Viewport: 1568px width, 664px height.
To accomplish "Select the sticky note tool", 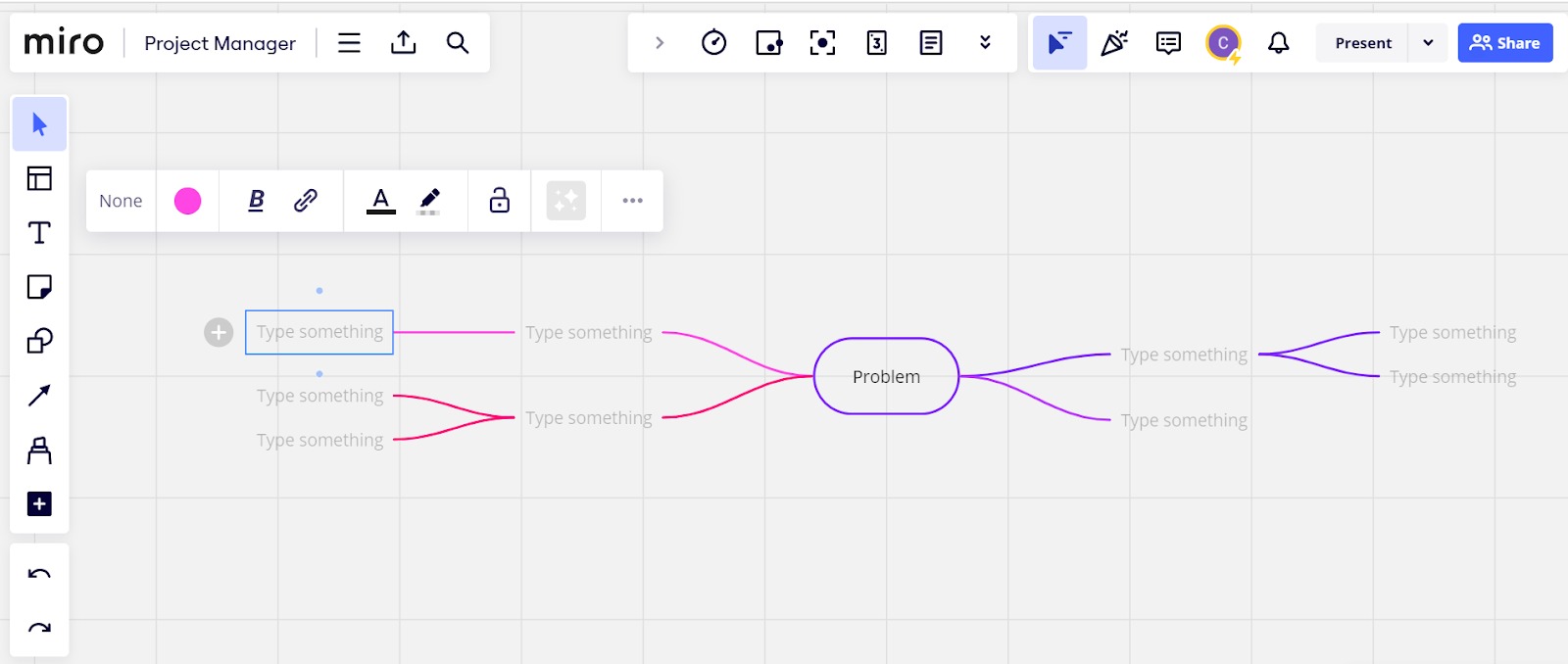I will 39,287.
